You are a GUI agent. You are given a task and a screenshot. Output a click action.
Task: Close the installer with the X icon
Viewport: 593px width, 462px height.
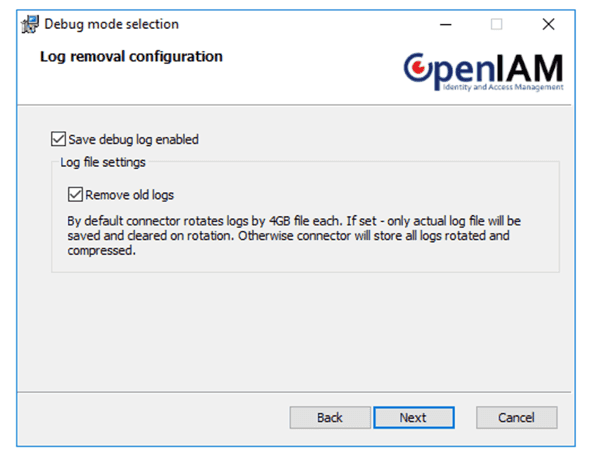click(x=548, y=24)
